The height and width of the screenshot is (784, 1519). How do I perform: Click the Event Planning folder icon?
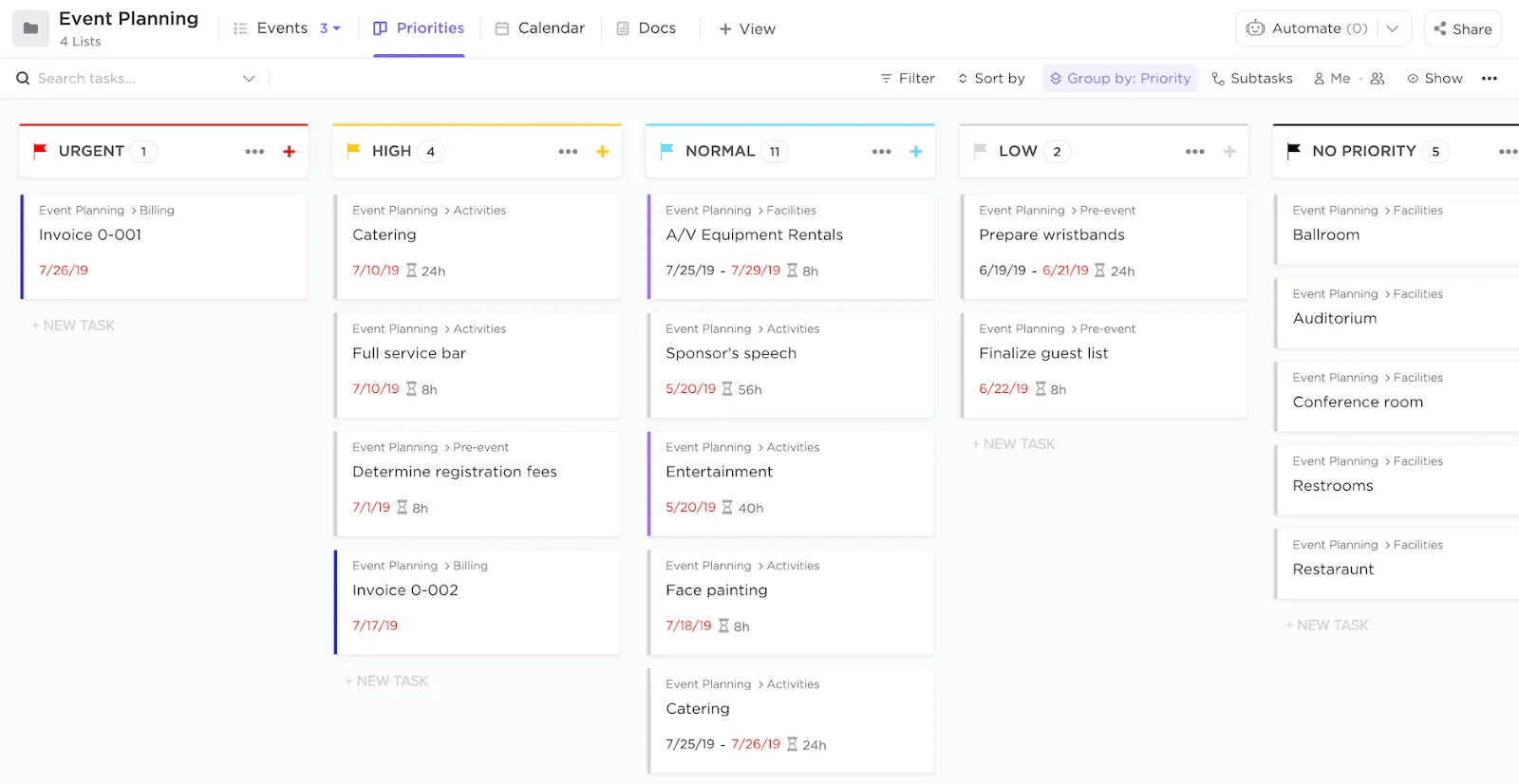click(x=30, y=28)
